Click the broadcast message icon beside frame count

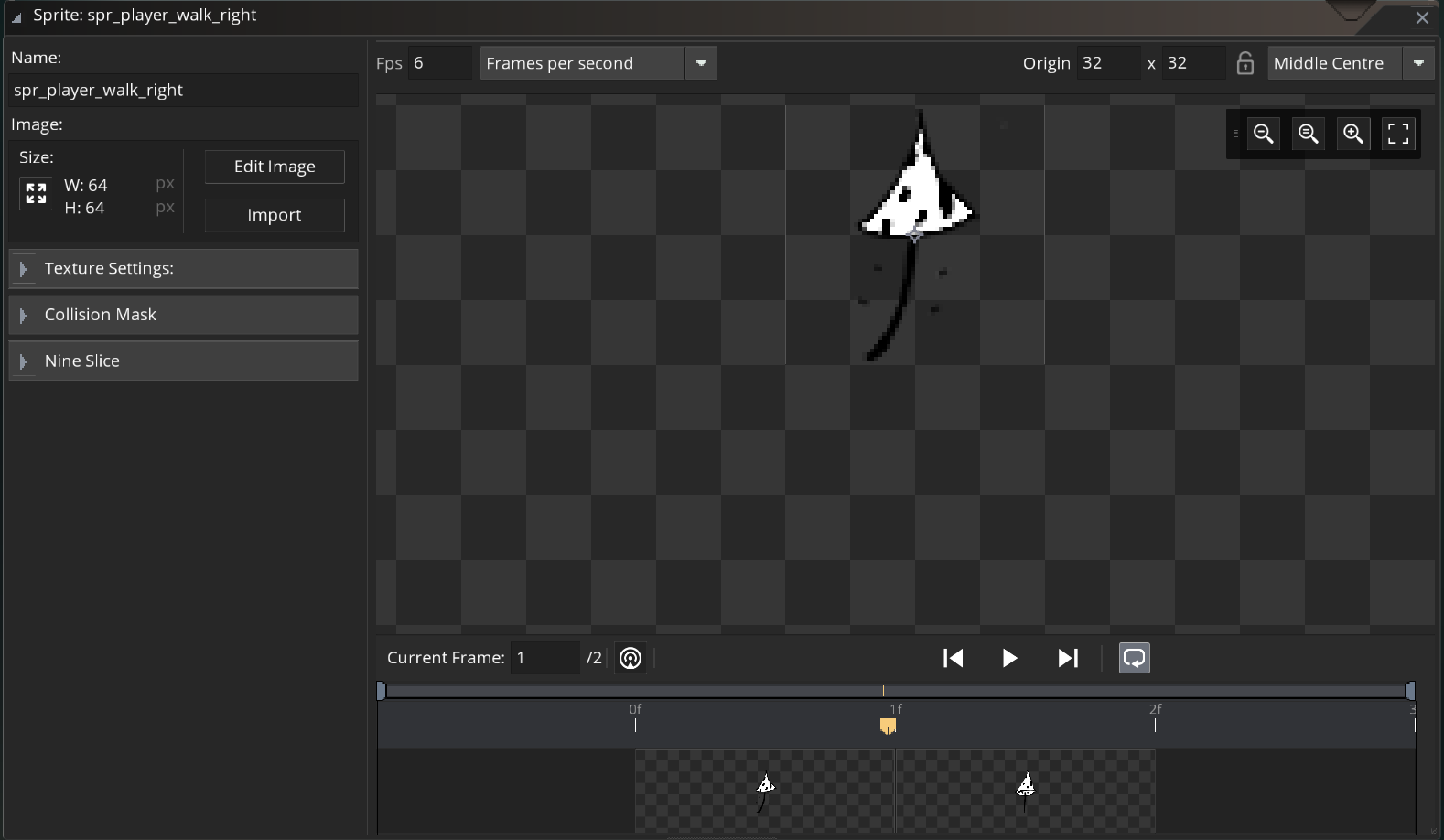pos(630,658)
